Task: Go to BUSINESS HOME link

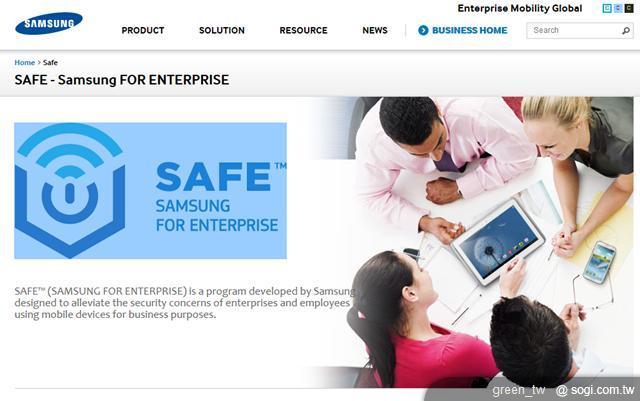Action: [469, 30]
